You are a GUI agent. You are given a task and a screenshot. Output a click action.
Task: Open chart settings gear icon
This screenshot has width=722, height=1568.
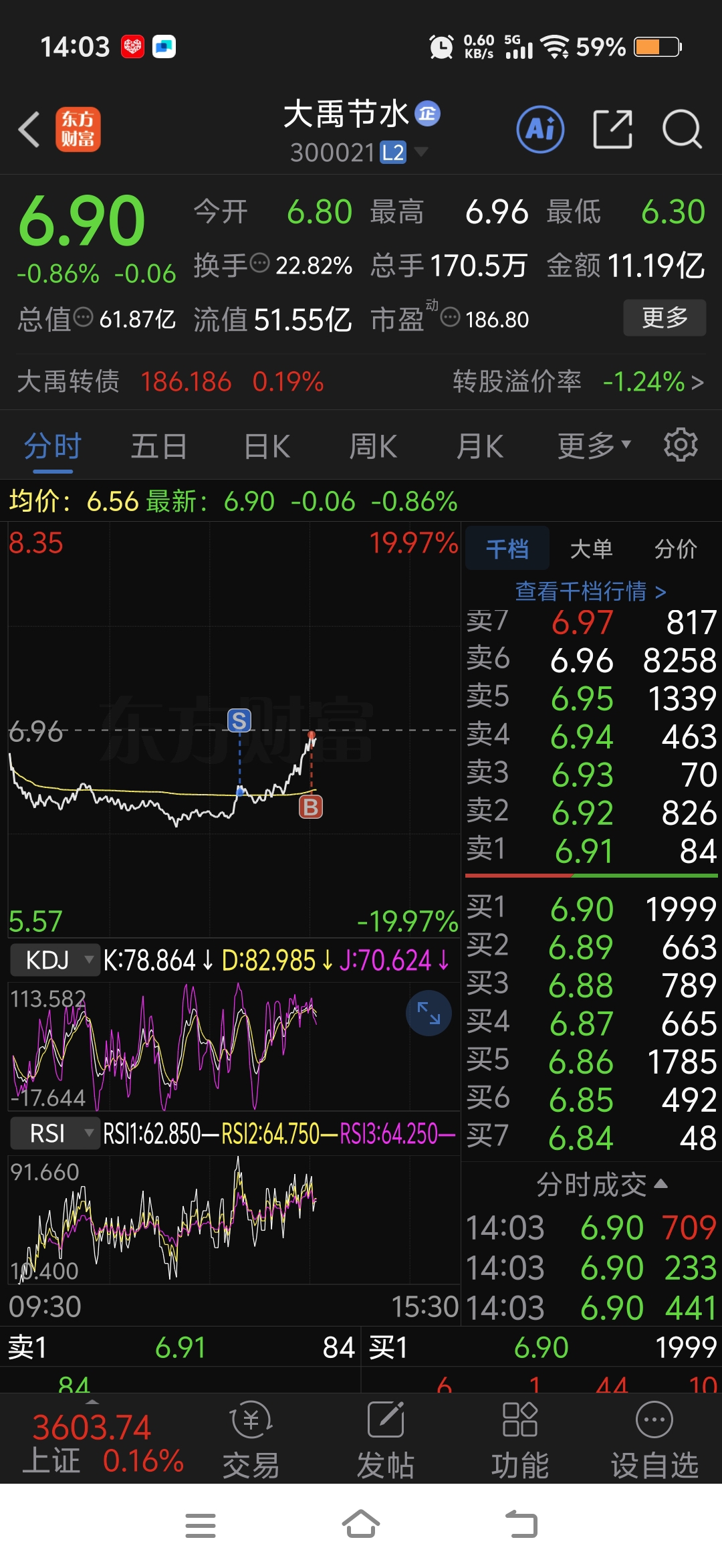(681, 445)
